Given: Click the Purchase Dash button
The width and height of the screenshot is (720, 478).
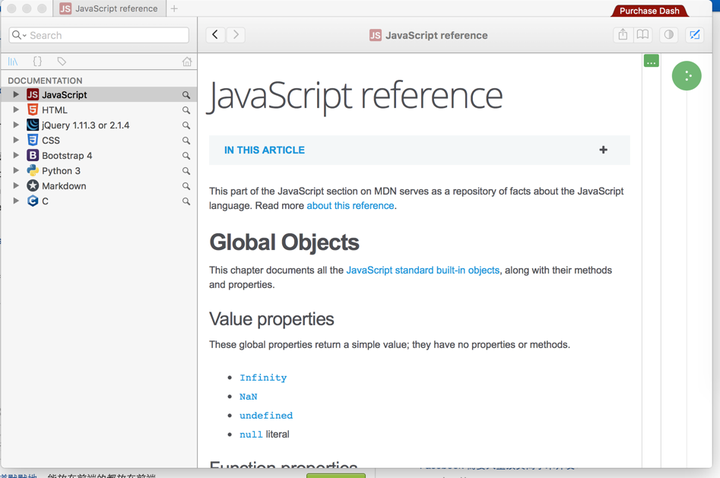Looking at the screenshot, I should pyautogui.click(x=649, y=11).
